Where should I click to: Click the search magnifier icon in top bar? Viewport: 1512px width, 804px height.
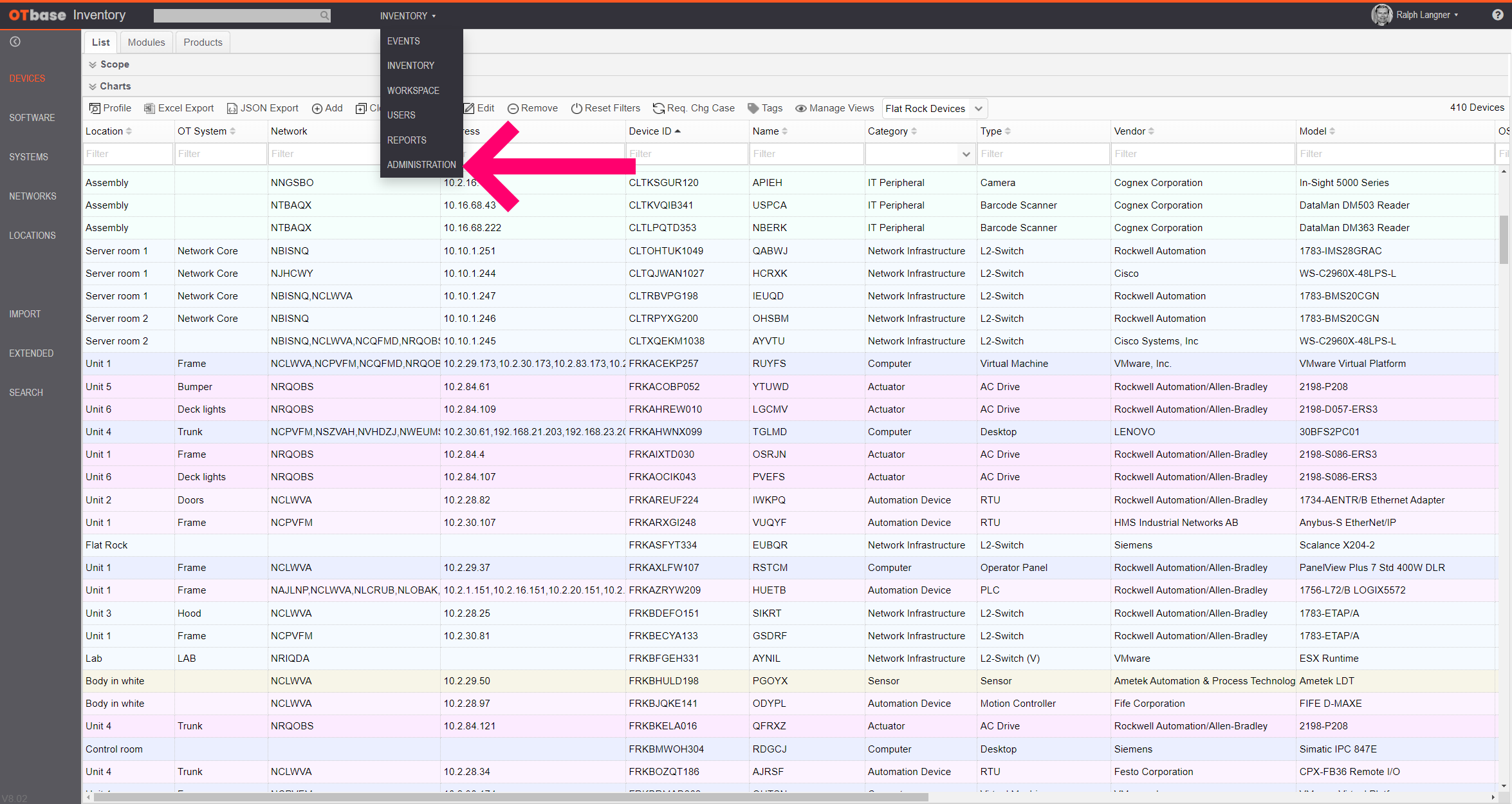(324, 15)
